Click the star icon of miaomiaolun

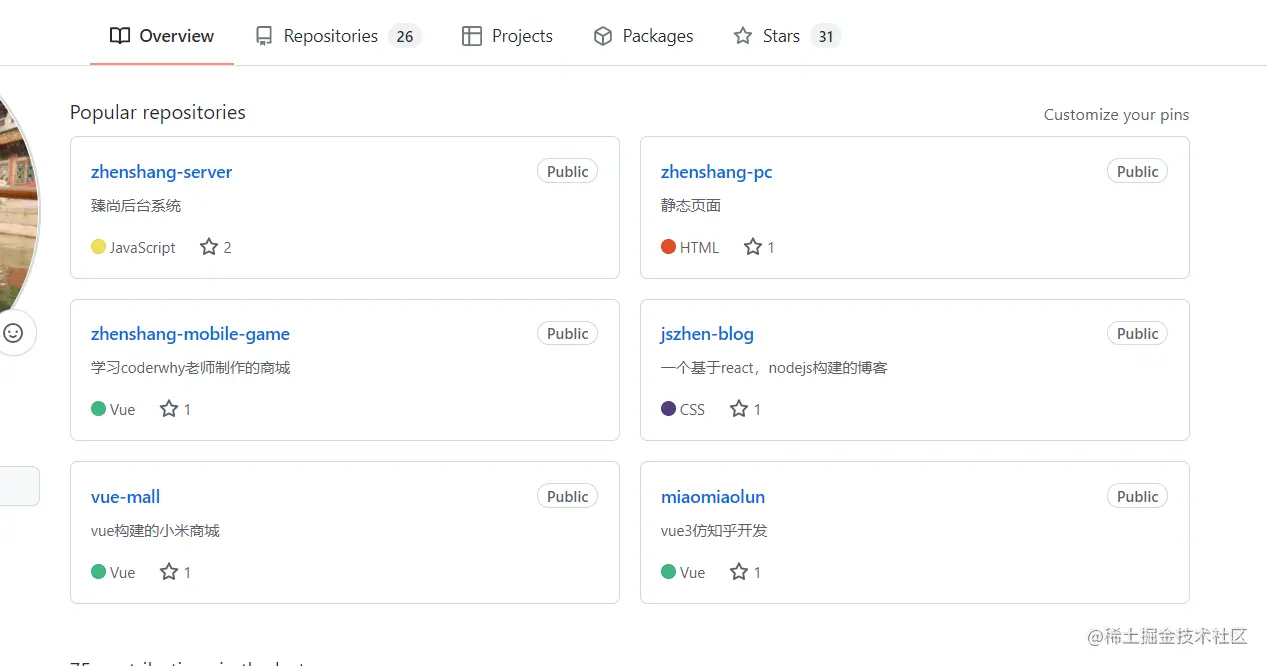(739, 571)
